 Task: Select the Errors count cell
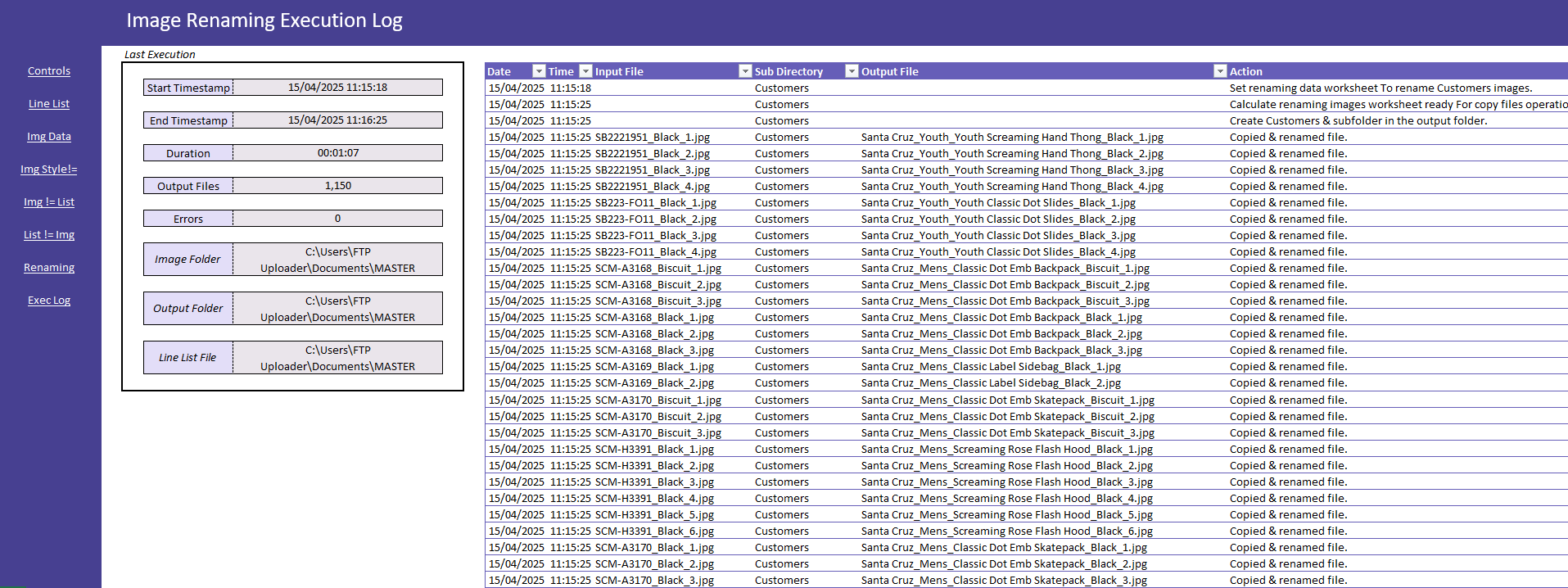click(x=337, y=219)
